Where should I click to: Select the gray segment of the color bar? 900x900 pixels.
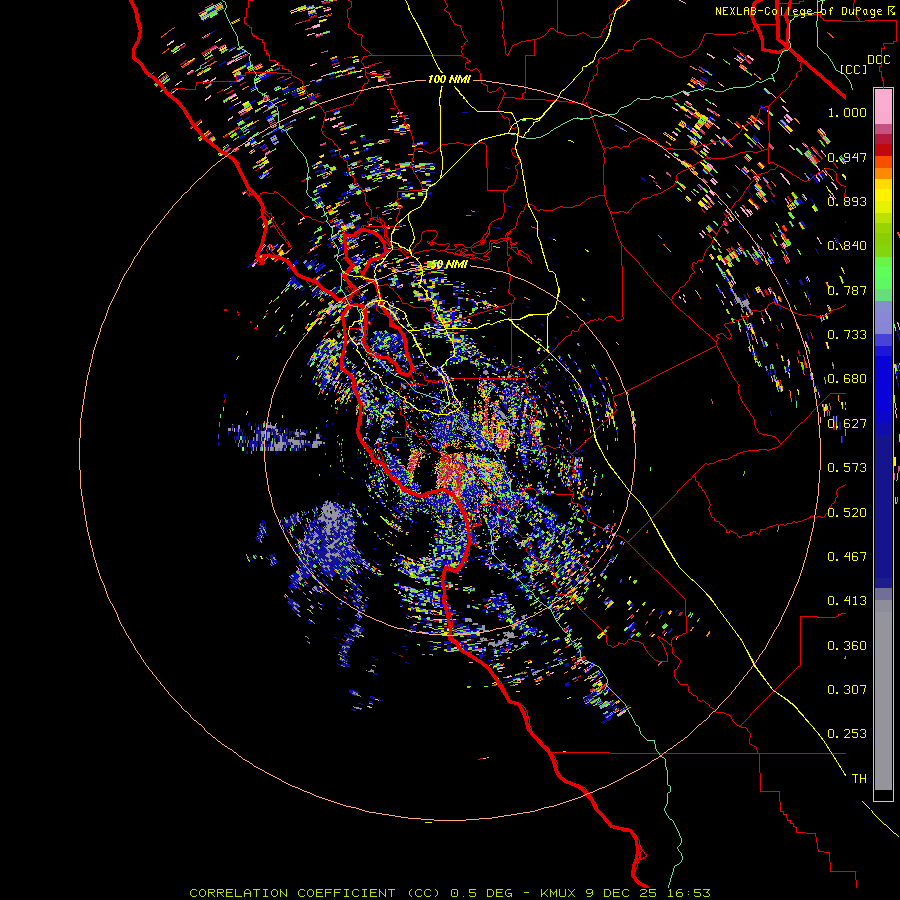tap(883, 695)
